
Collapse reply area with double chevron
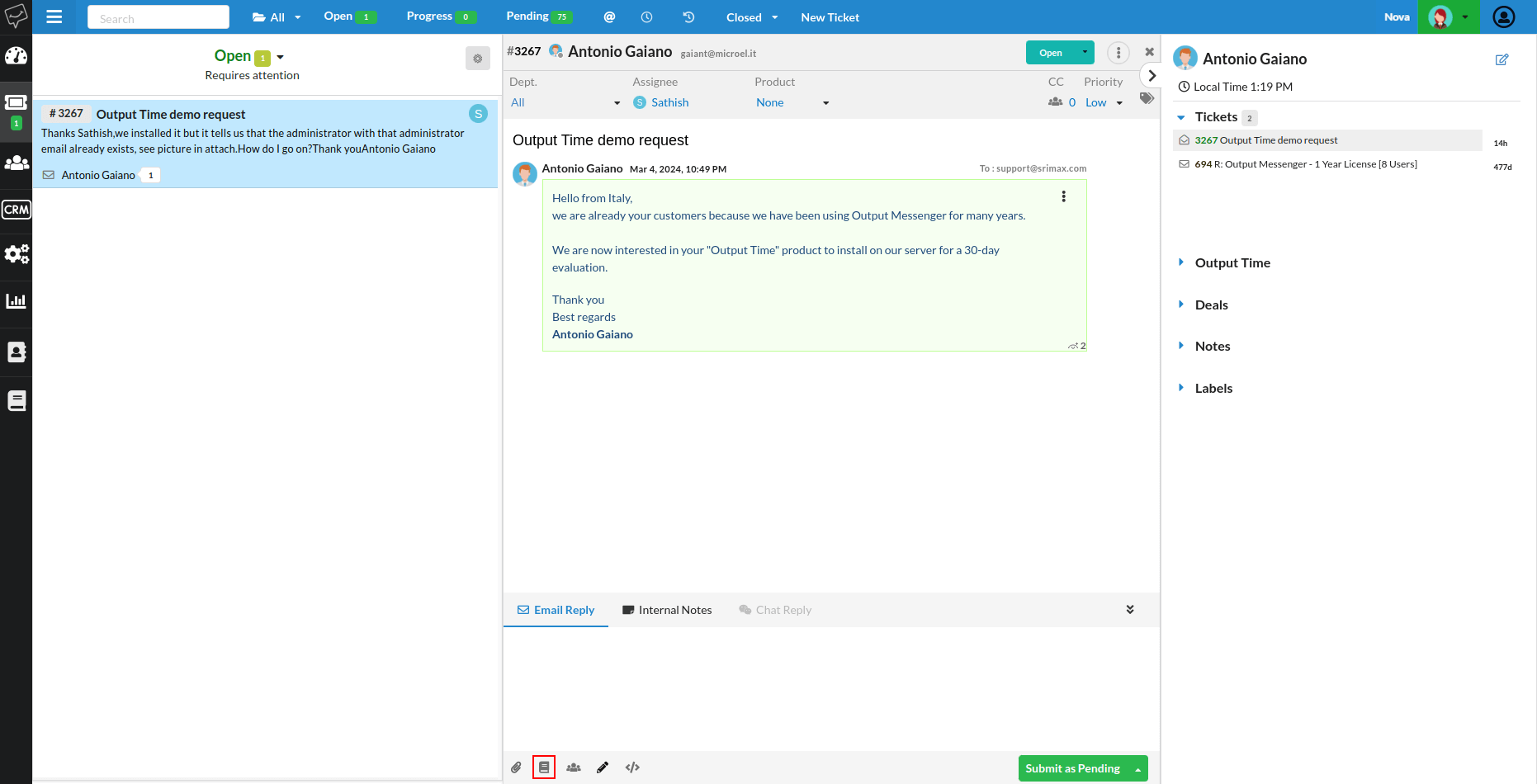[1130, 610]
